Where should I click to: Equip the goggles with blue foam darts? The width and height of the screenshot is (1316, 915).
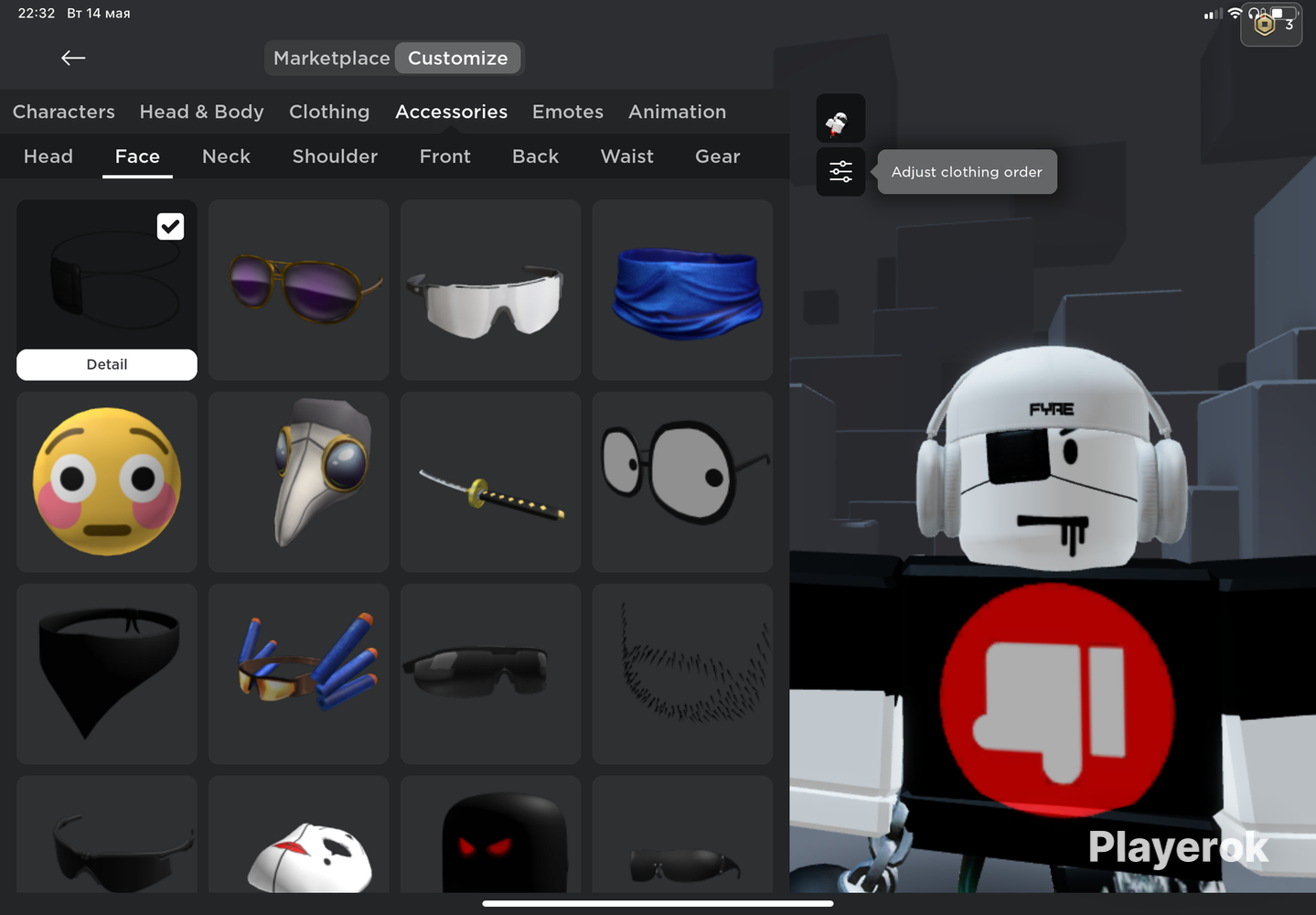click(x=299, y=674)
